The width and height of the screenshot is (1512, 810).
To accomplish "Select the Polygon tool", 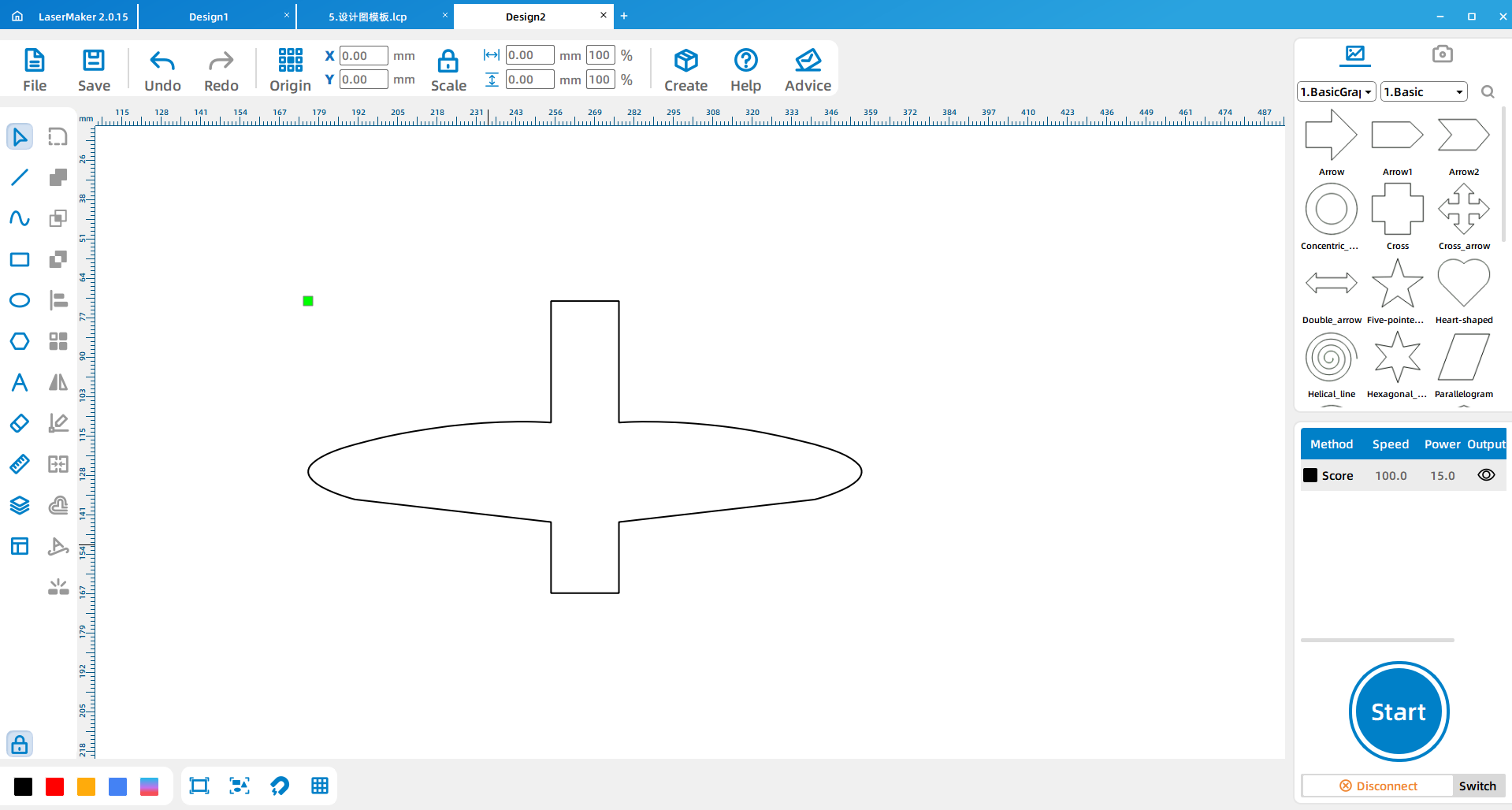I will pyautogui.click(x=20, y=341).
